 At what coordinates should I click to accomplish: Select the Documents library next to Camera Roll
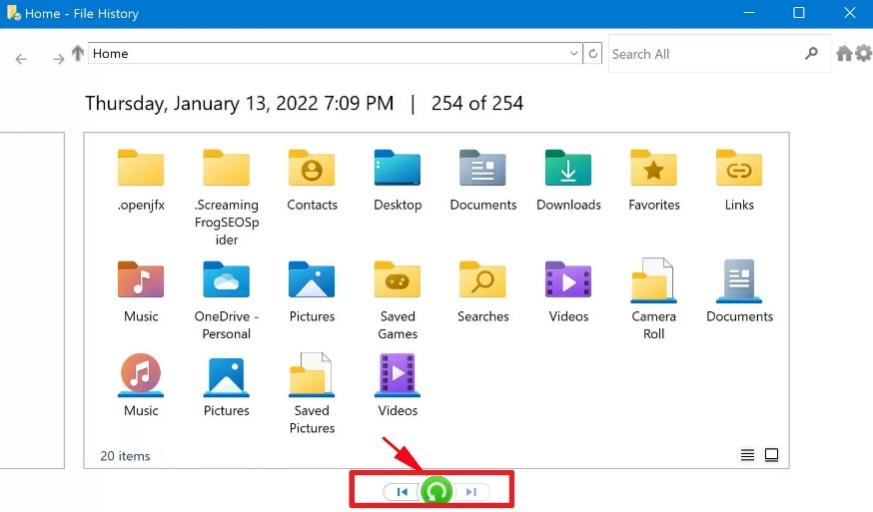[x=739, y=292]
